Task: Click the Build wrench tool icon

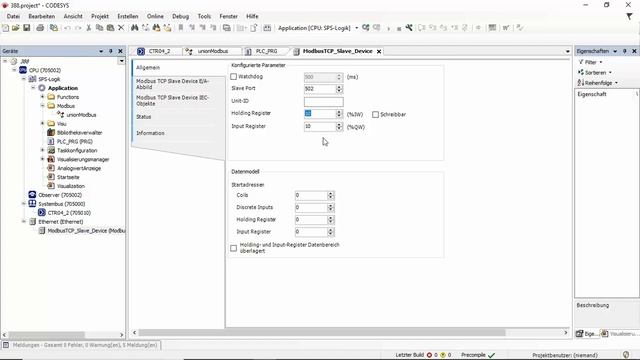Action: point(409,28)
